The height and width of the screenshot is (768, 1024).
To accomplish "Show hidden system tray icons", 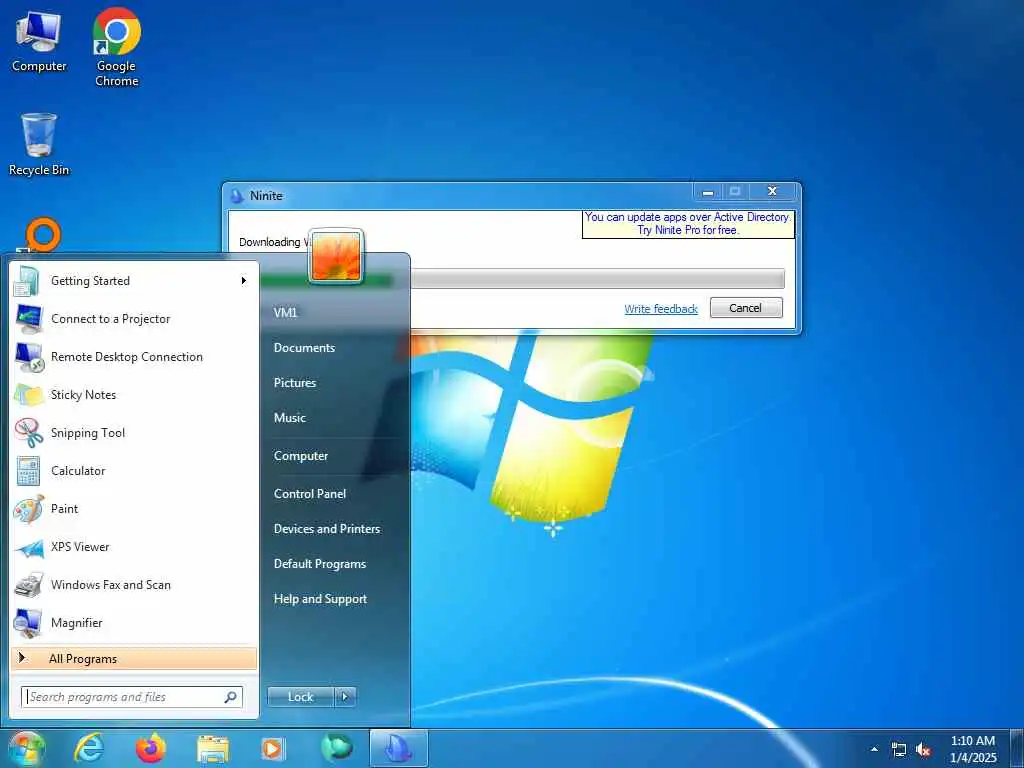I will [x=874, y=749].
